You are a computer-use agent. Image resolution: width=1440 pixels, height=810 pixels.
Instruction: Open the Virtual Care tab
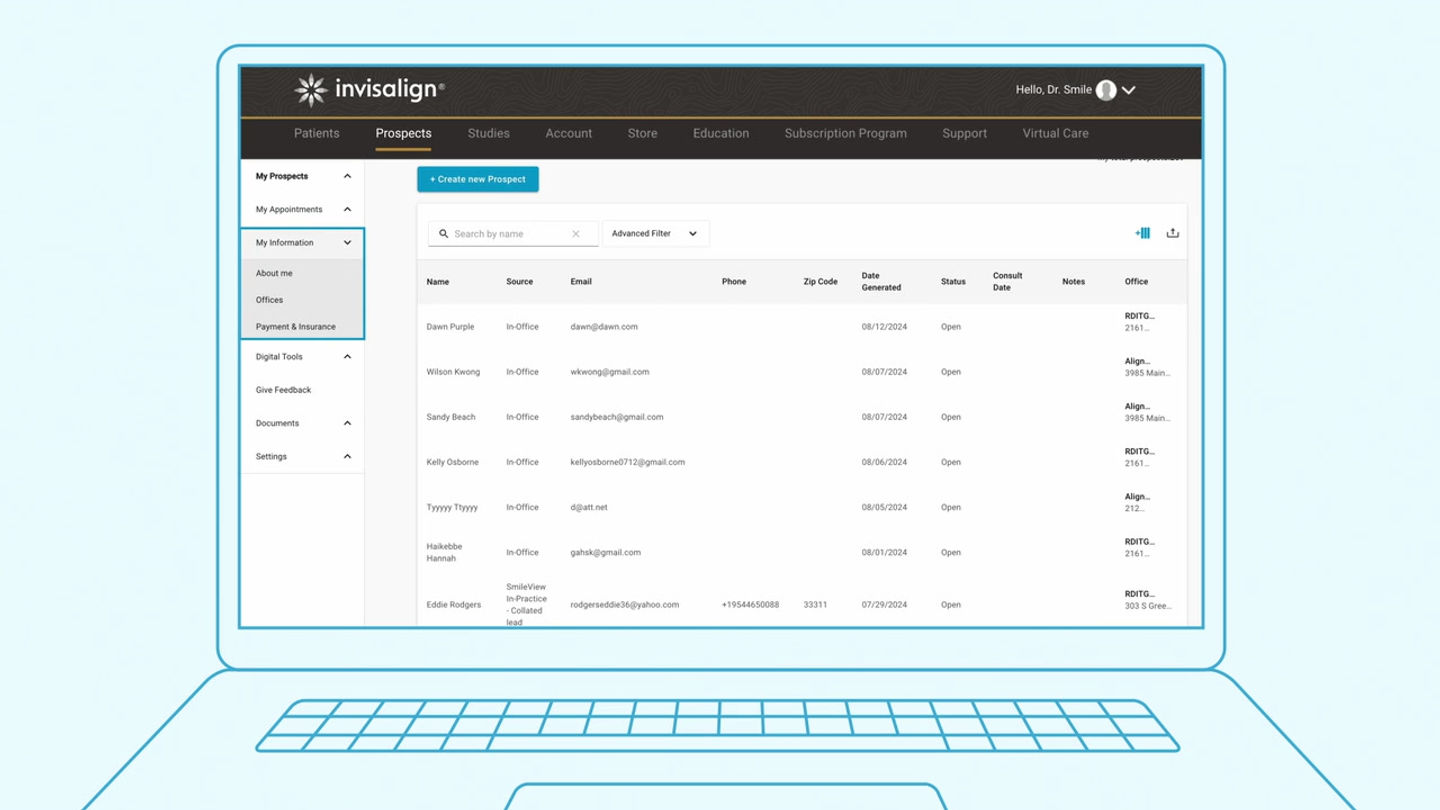(x=1056, y=133)
